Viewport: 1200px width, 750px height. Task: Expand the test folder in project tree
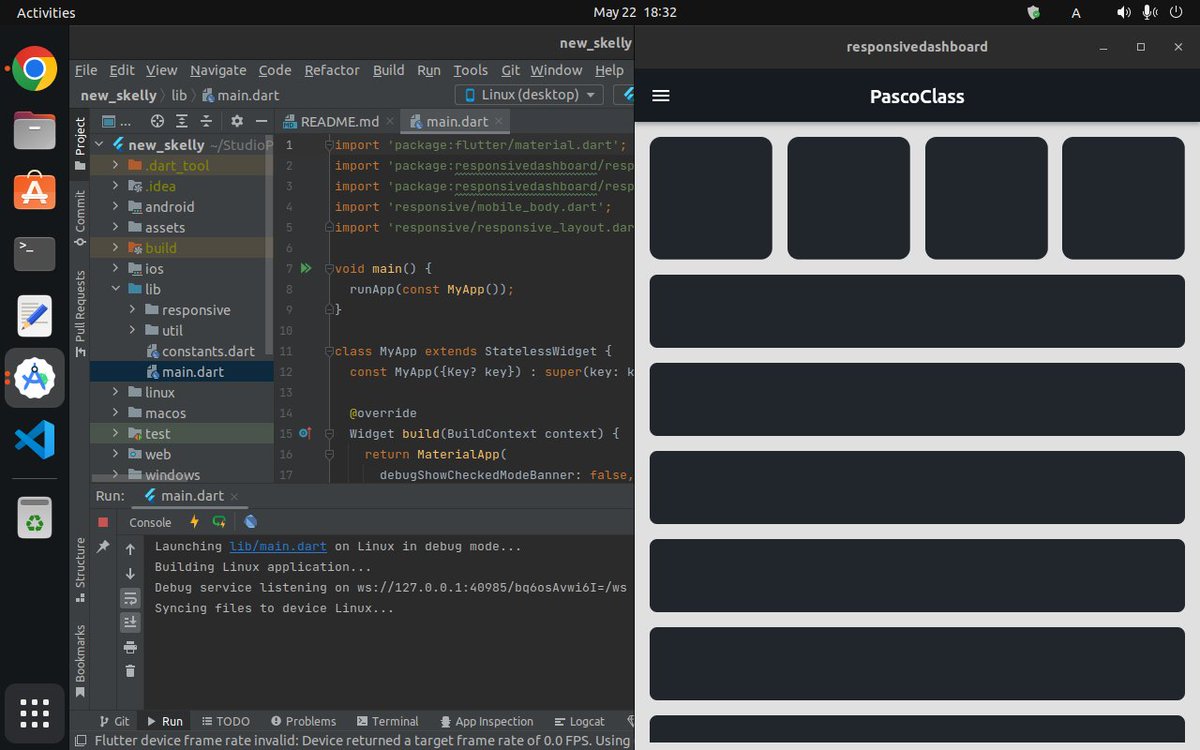click(x=116, y=434)
